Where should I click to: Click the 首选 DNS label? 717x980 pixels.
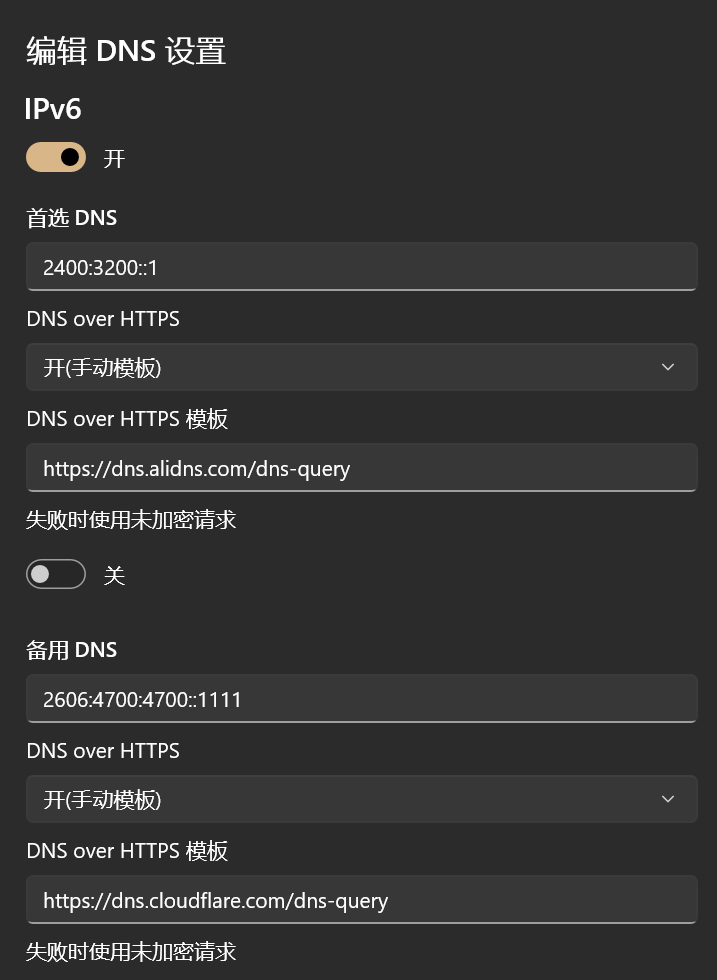(72, 217)
